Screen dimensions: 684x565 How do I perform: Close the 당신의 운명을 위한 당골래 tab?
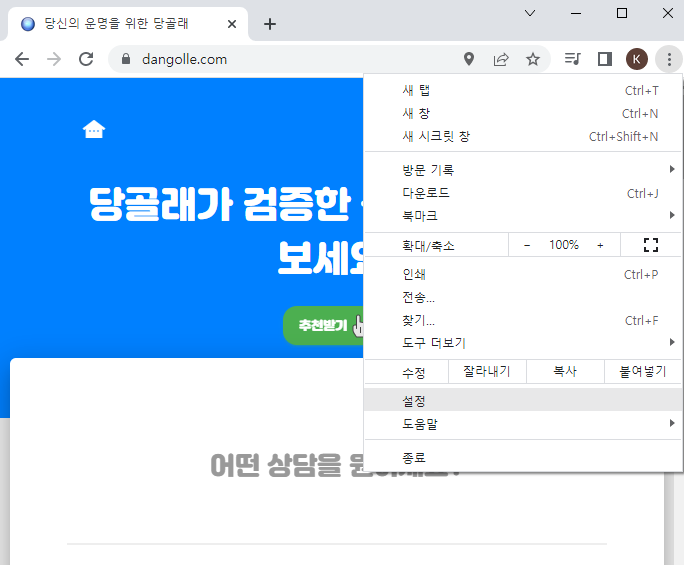pyautogui.click(x=232, y=24)
